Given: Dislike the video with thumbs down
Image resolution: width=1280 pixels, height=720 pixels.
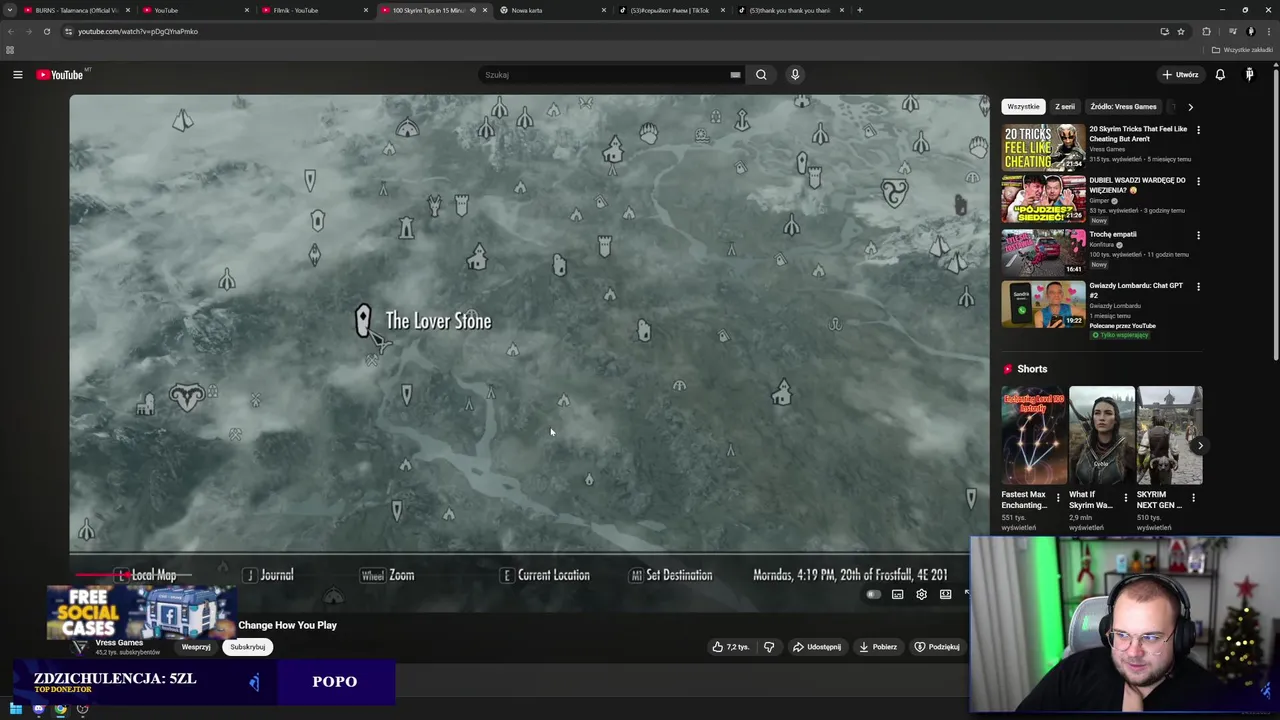Looking at the screenshot, I should pyautogui.click(x=769, y=647).
